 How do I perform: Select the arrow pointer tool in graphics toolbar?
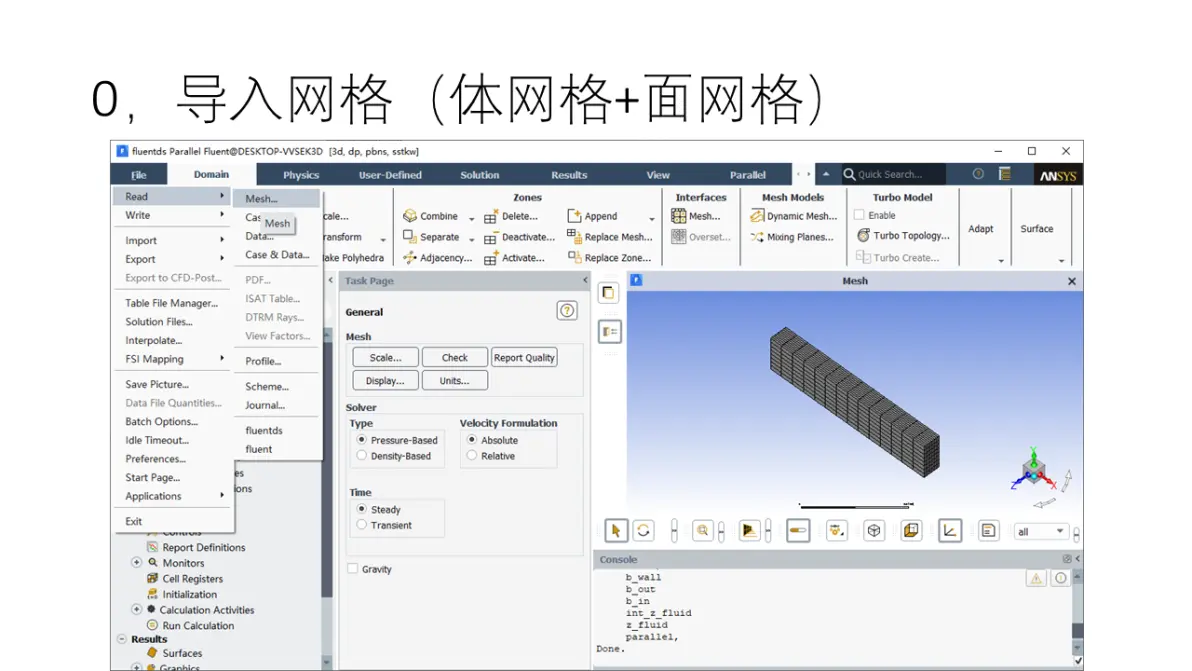(x=616, y=530)
